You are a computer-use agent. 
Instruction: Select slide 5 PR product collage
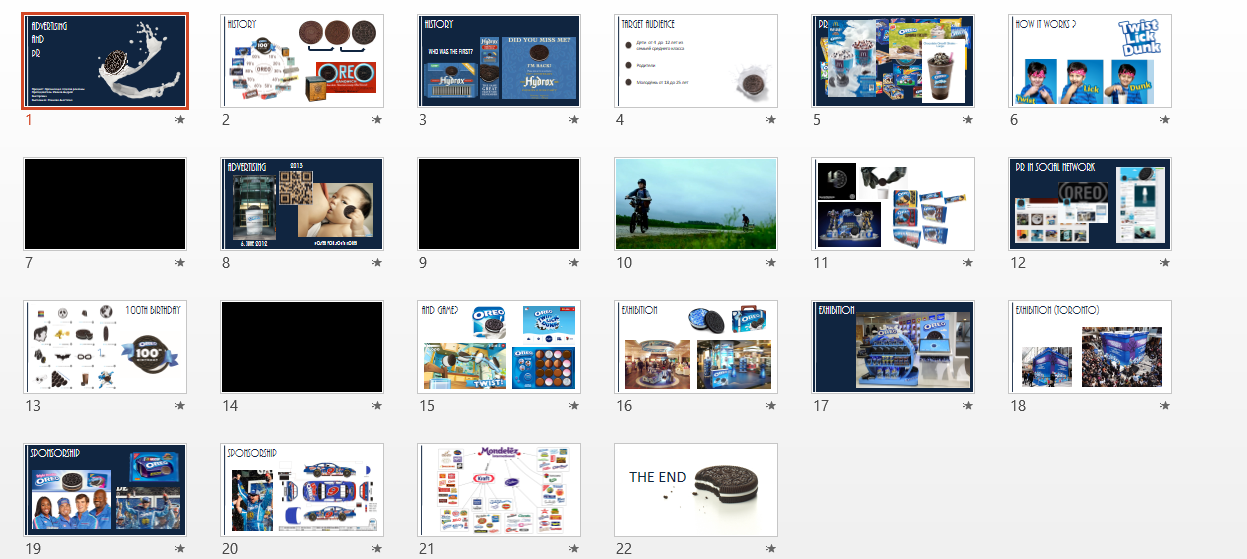894,61
